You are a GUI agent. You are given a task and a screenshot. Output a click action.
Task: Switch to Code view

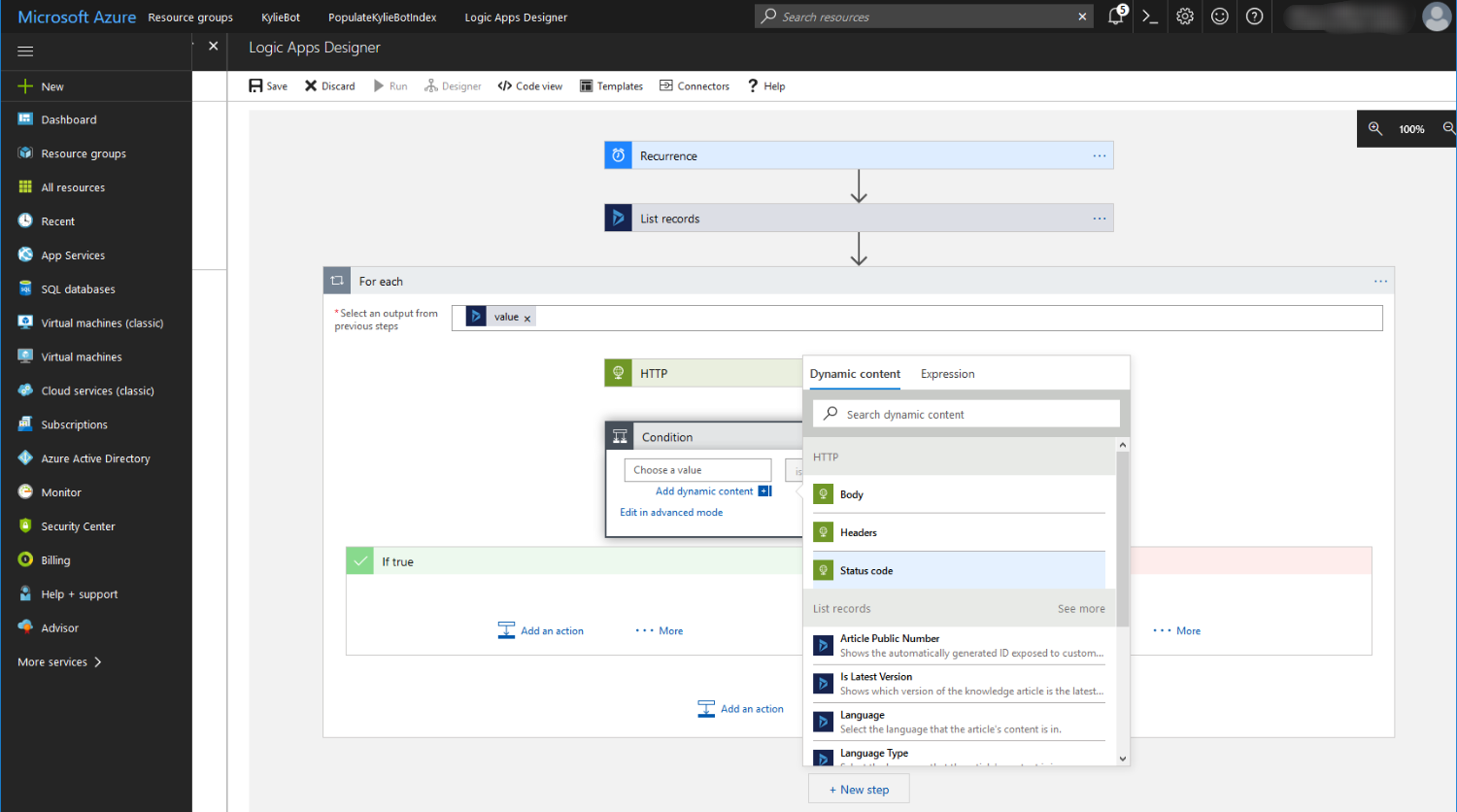pyautogui.click(x=530, y=86)
